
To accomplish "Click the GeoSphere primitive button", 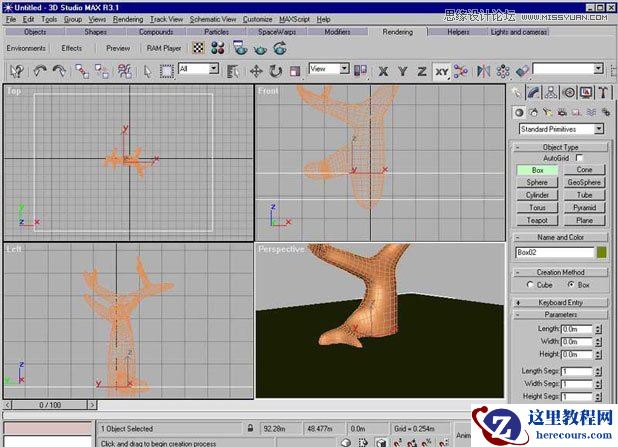I will click(584, 182).
